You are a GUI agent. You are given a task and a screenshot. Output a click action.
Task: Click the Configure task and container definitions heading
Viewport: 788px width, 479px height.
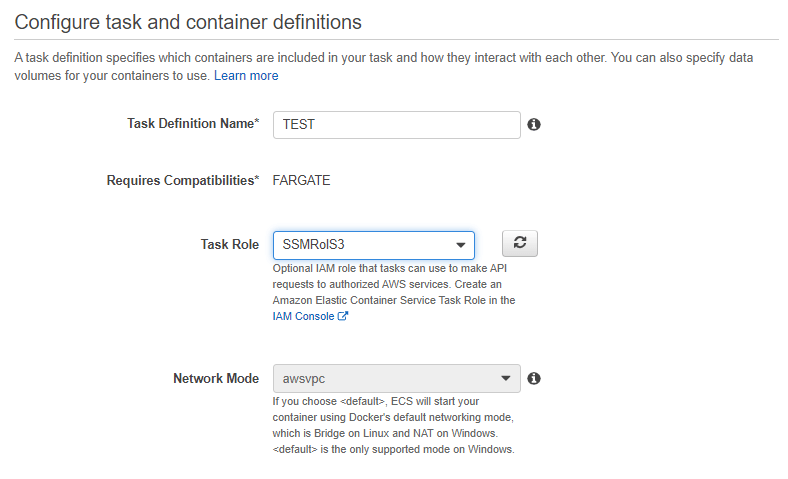[x=188, y=20]
